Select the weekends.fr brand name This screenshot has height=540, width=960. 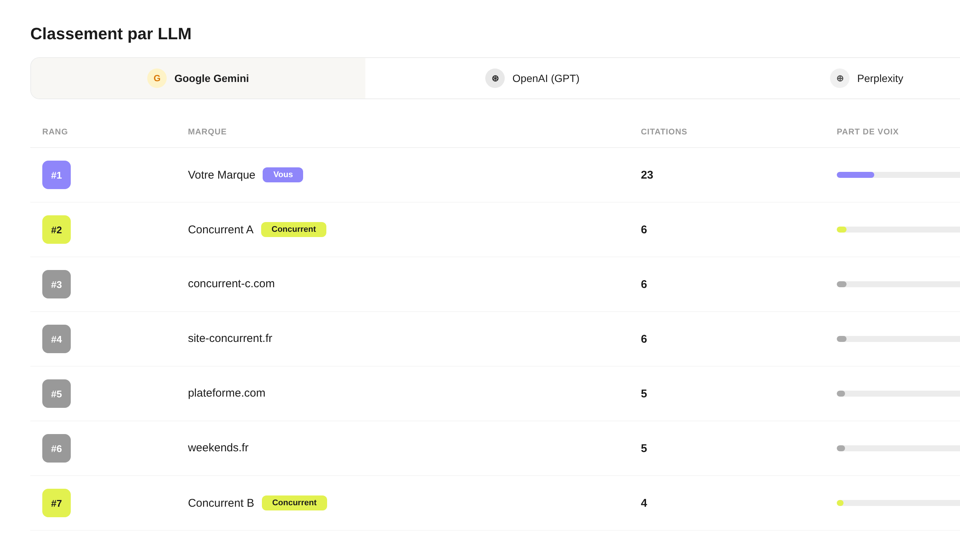[x=218, y=448]
